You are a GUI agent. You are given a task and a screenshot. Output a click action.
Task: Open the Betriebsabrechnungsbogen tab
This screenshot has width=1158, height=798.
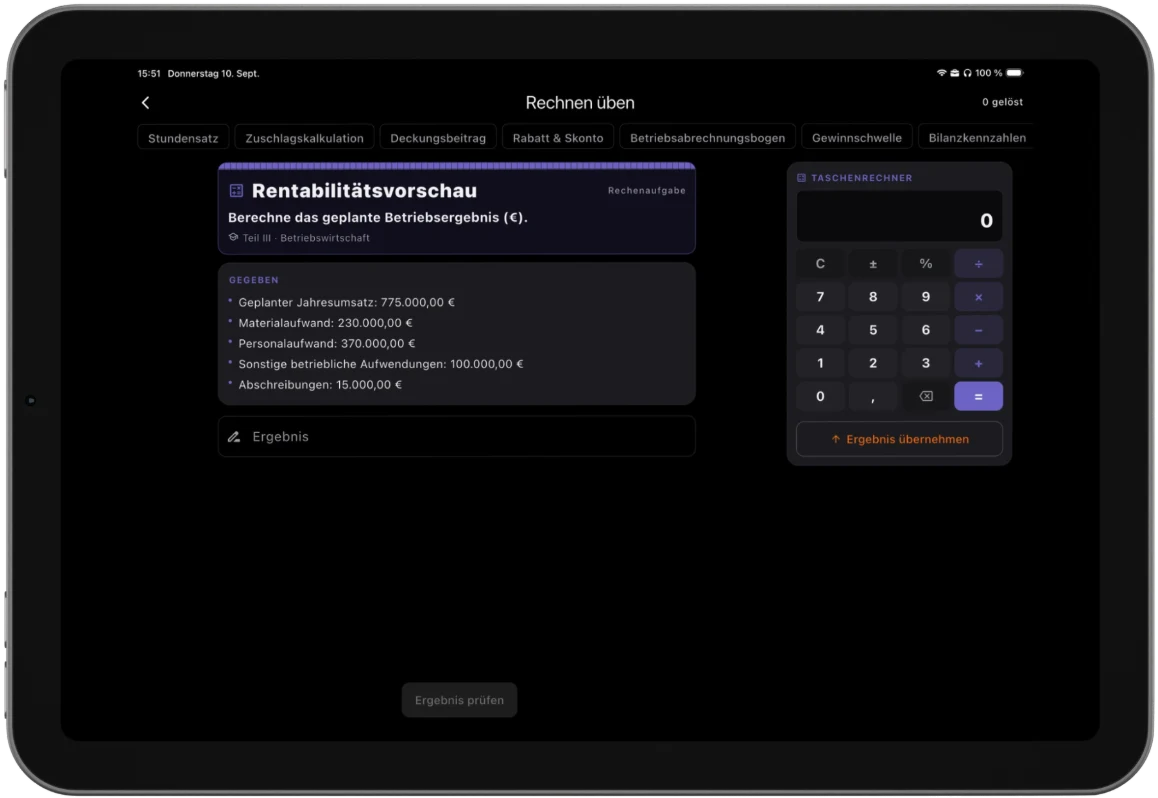pos(708,138)
